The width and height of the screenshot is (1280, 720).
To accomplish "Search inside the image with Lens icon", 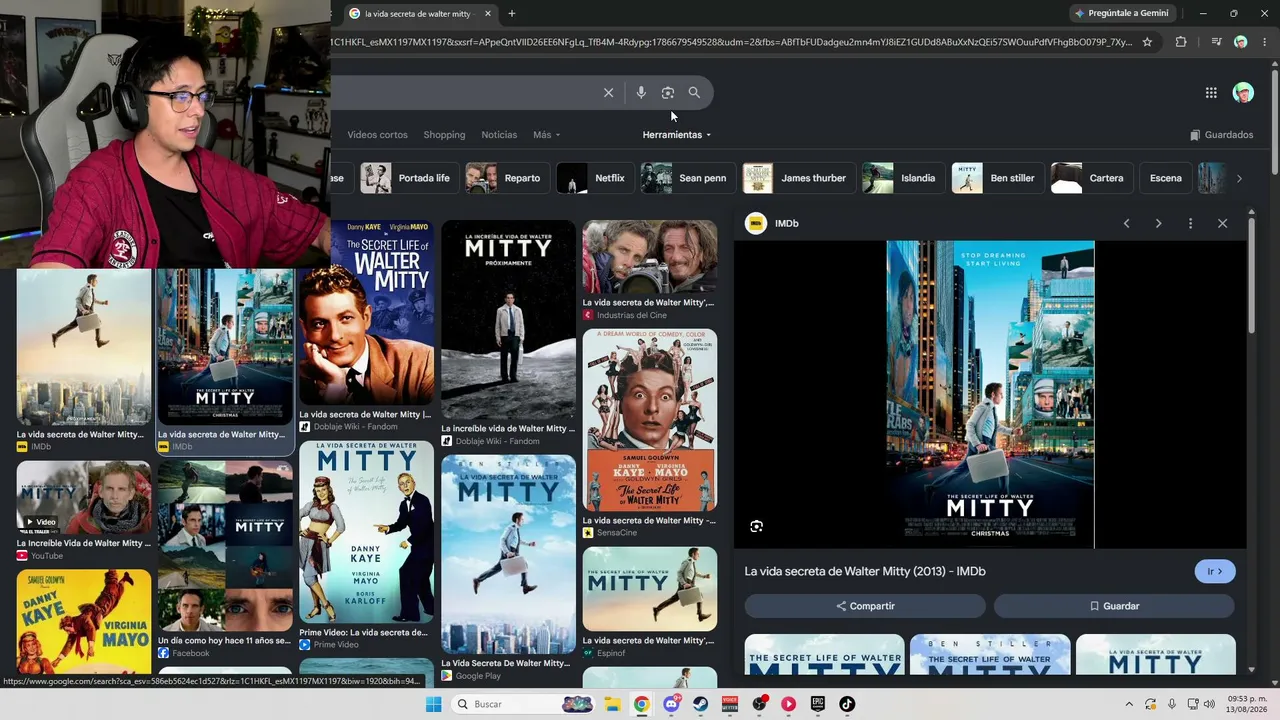I will pyautogui.click(x=757, y=526).
